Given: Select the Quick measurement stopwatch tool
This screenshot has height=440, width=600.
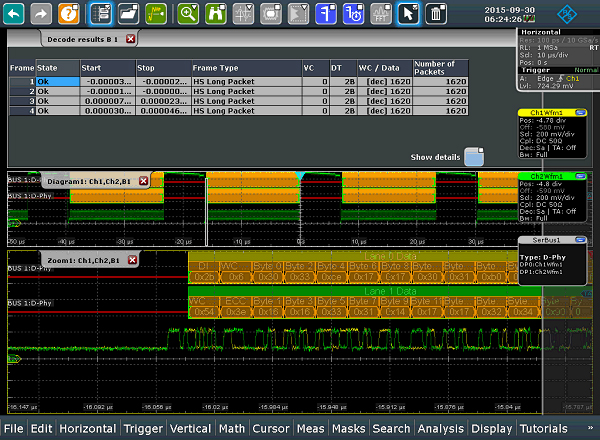Looking at the screenshot, I should click(x=353, y=14).
